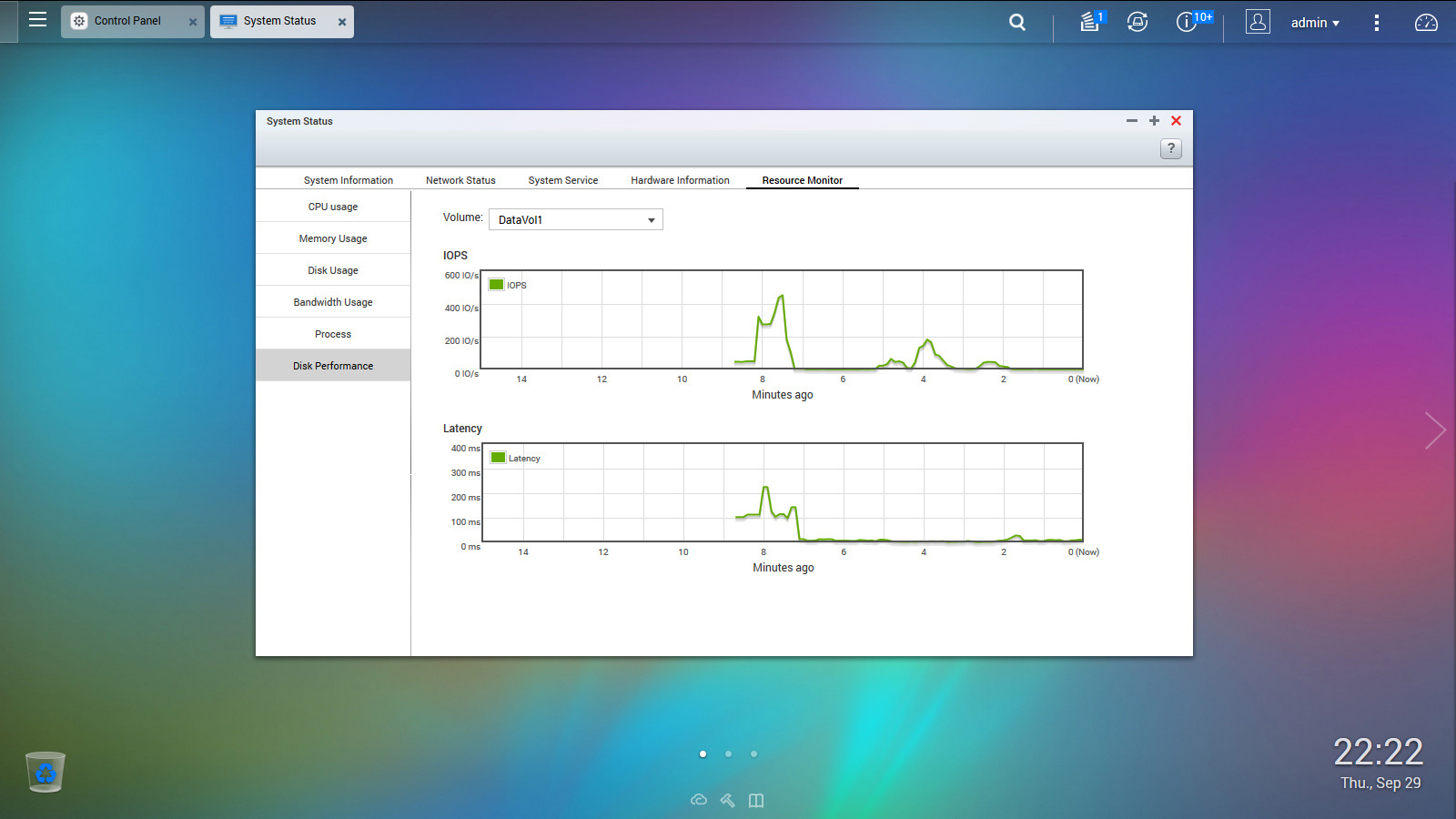The image size is (1456, 819).
Task: Expand the Volume DataVol1 dropdown
Action: coord(576,219)
